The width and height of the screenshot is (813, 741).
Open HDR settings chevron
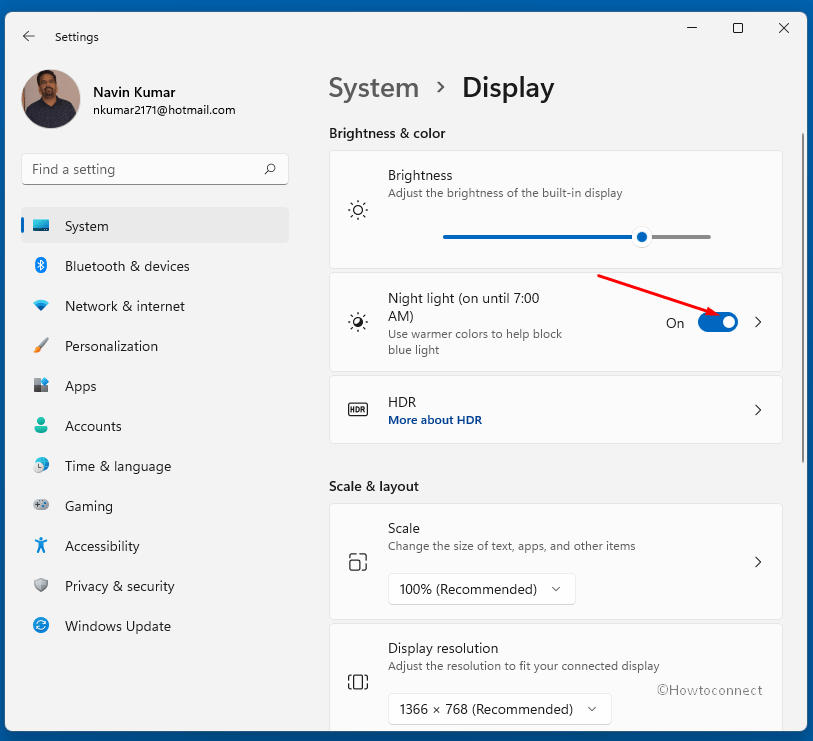point(758,410)
